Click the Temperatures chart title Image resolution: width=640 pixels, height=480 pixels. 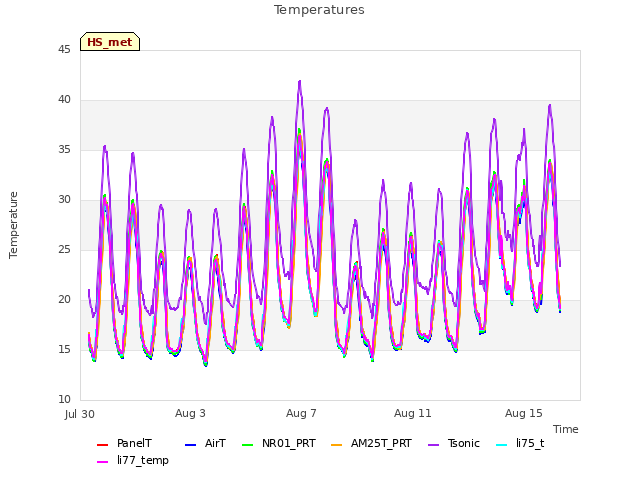319,10
